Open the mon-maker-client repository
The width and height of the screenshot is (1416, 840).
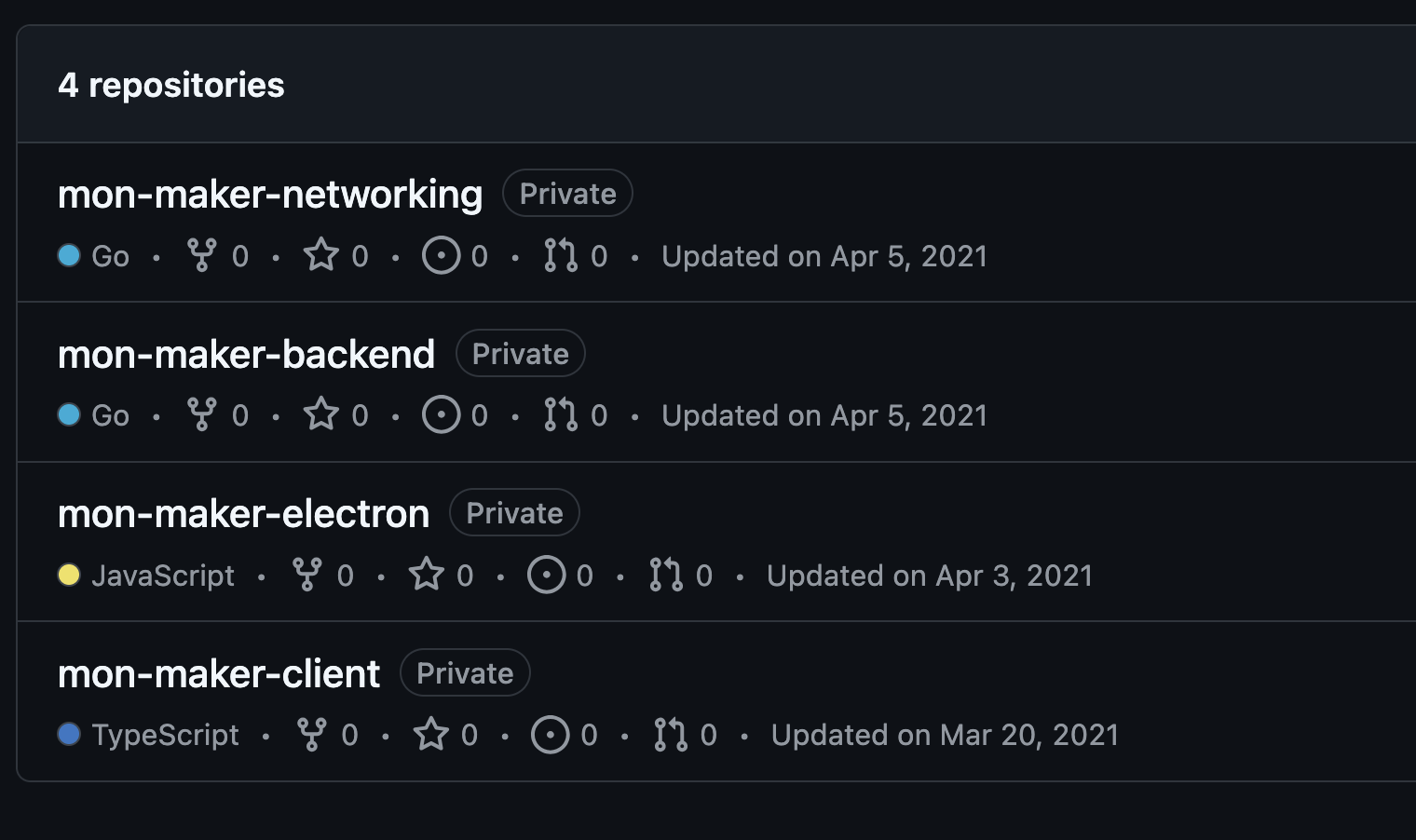pyautogui.click(x=219, y=673)
